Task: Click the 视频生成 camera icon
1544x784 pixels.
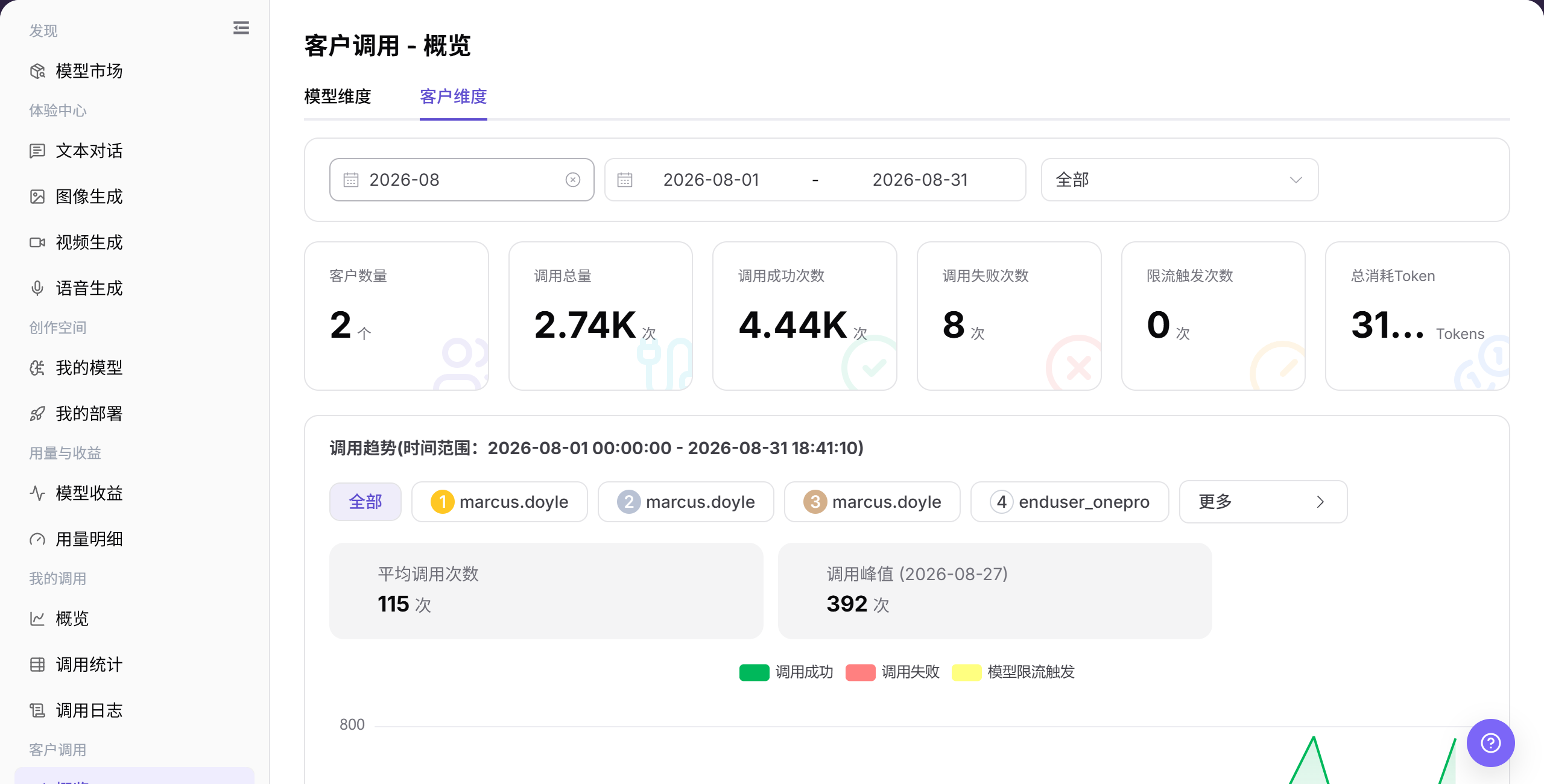Action: click(37, 242)
